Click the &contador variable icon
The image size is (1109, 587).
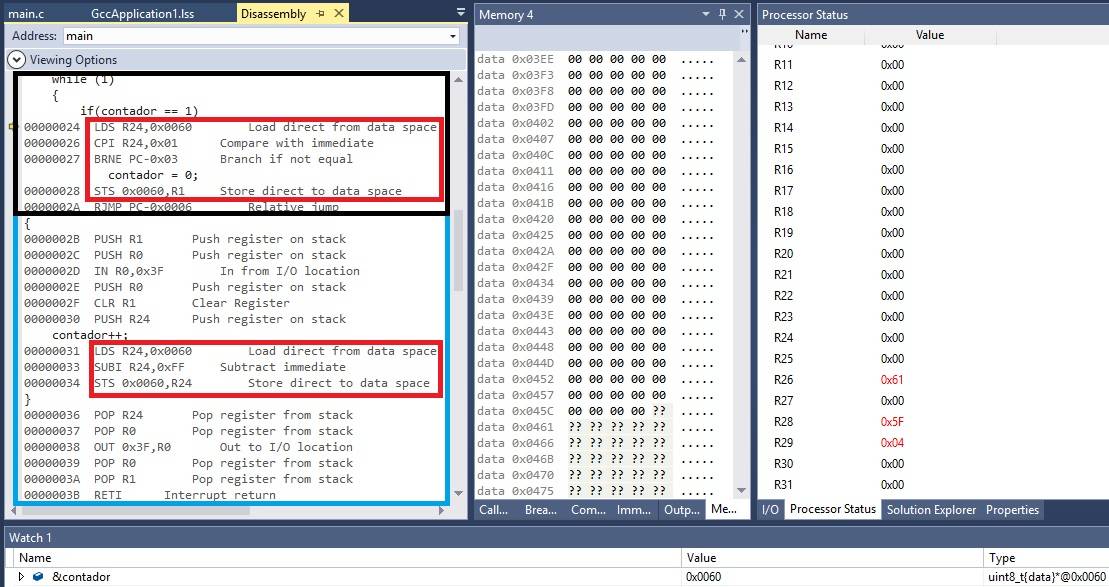coord(38,577)
